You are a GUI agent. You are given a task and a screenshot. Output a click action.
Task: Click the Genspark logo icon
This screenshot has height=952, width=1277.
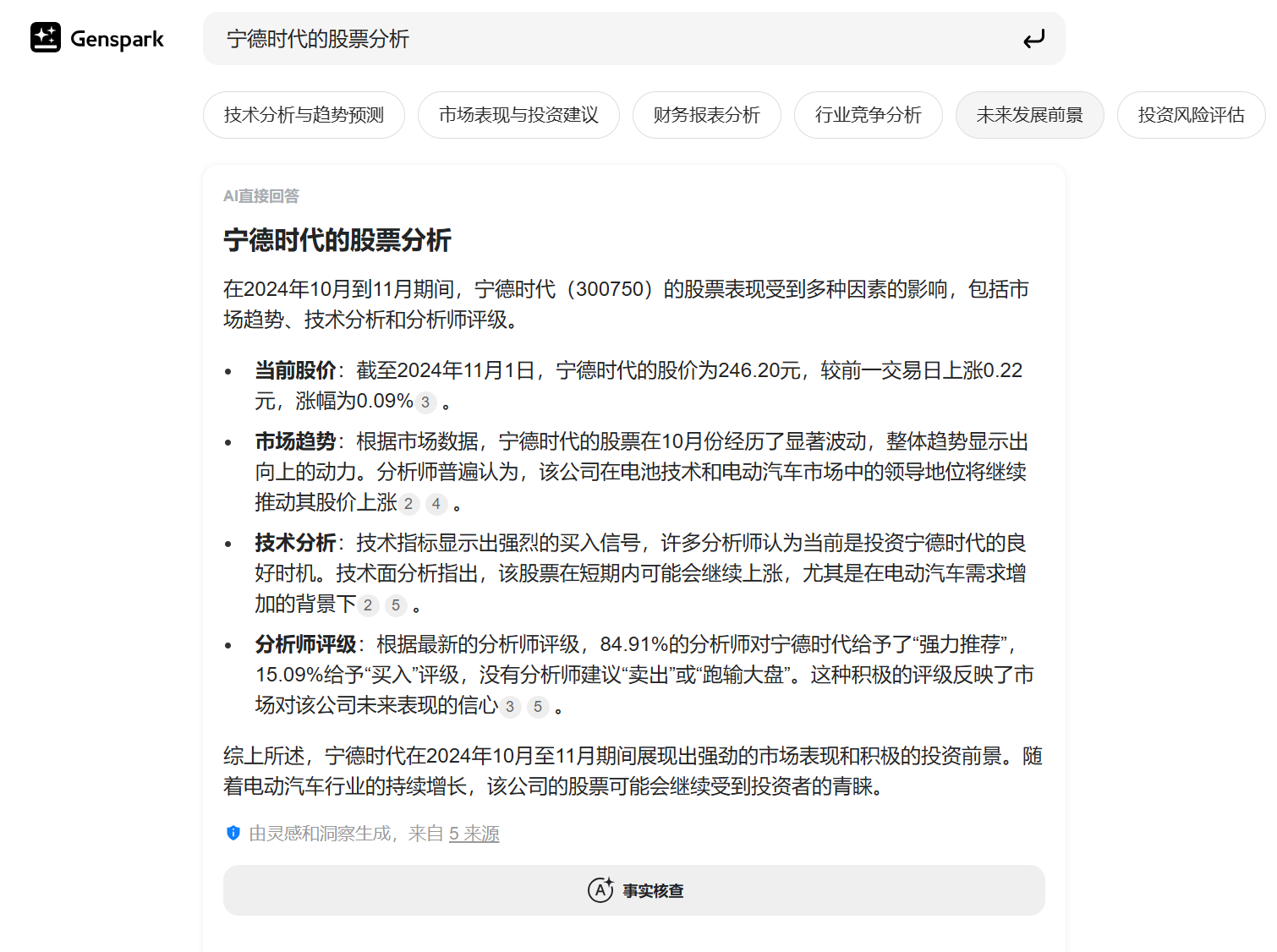[x=46, y=38]
